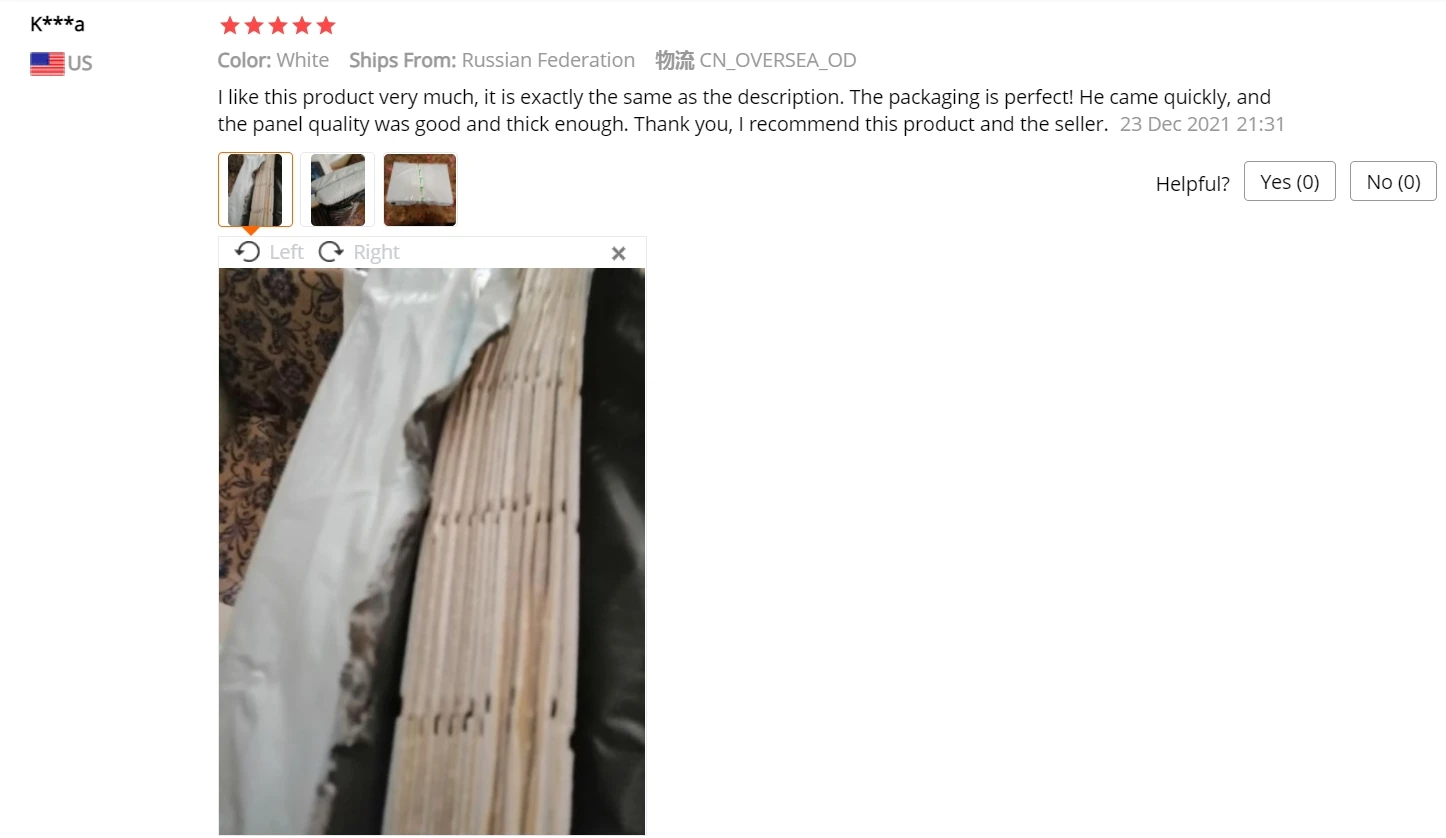Open the second review photo thumbnail
This screenshot has width=1446, height=838.
[338, 190]
